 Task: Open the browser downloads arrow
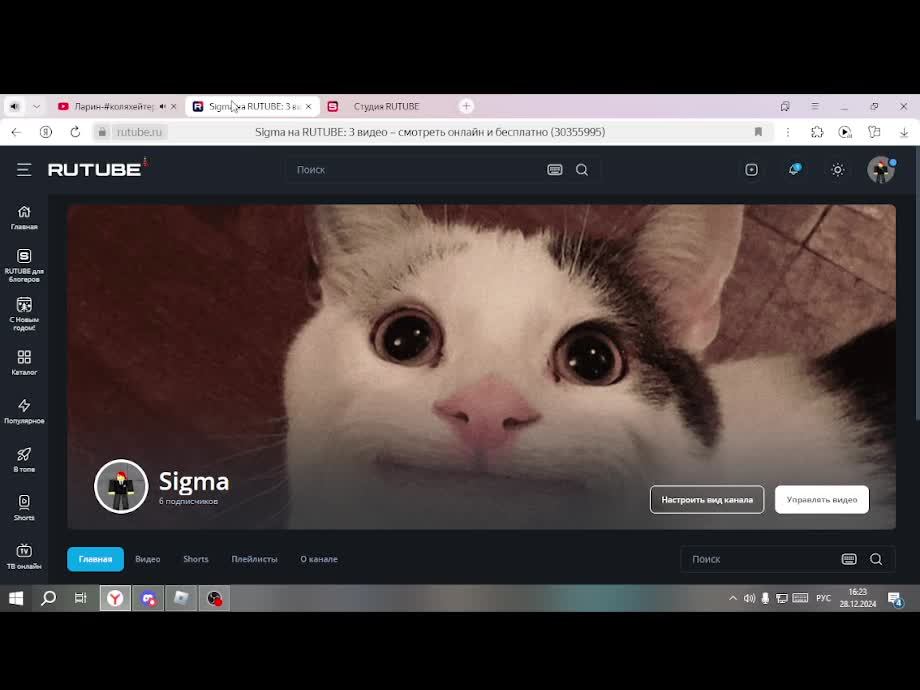coord(904,132)
